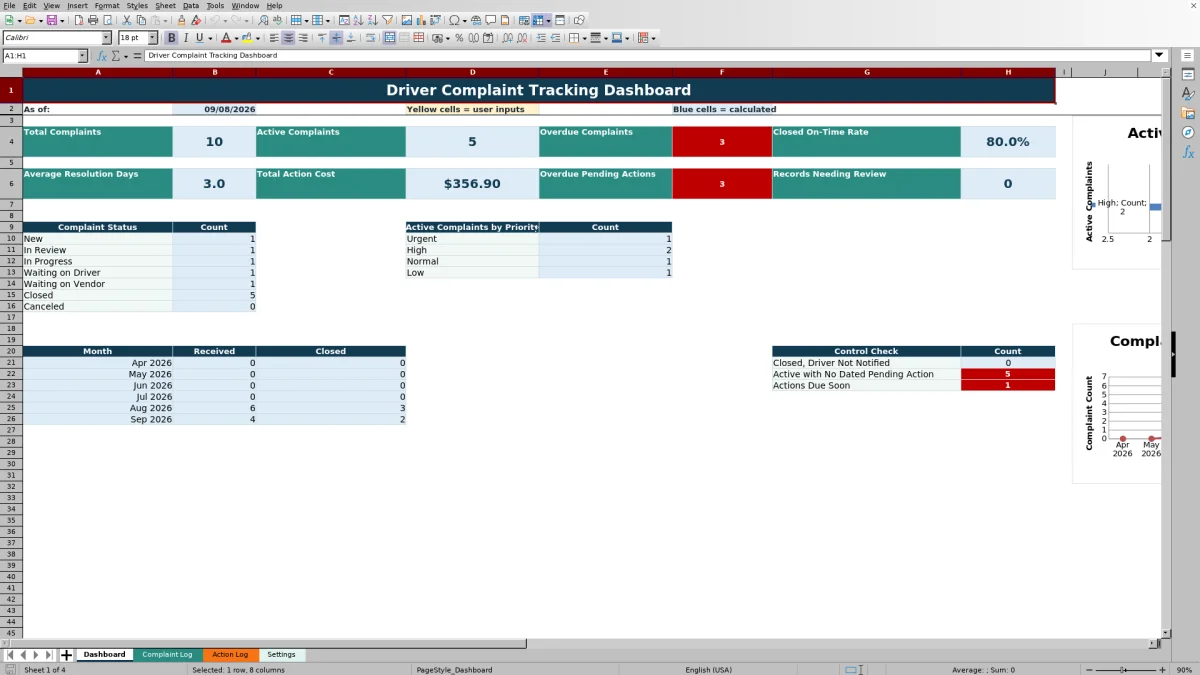The height and width of the screenshot is (675, 1200).
Task: Click the Sort Descending icon
Action: click(372, 20)
